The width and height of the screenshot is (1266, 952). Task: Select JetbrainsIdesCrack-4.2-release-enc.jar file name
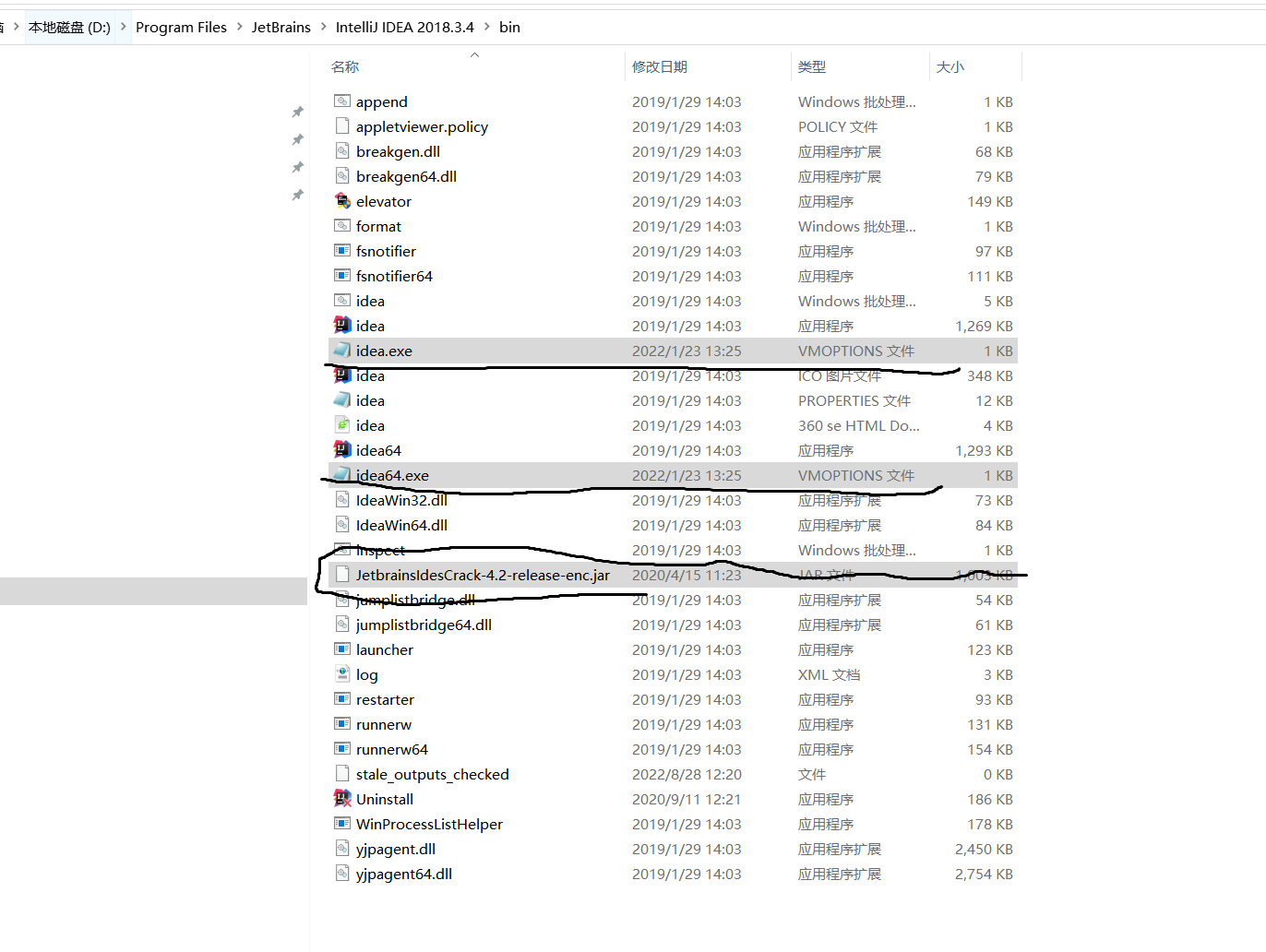coord(483,575)
